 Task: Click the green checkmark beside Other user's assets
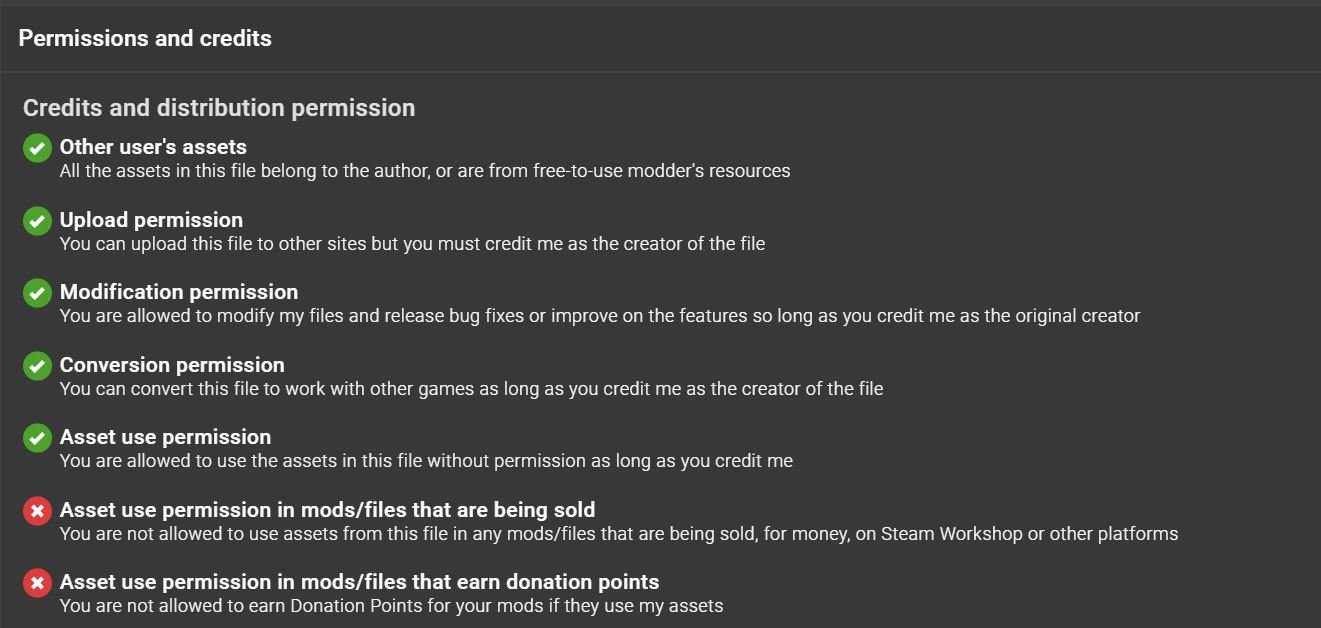click(37, 148)
